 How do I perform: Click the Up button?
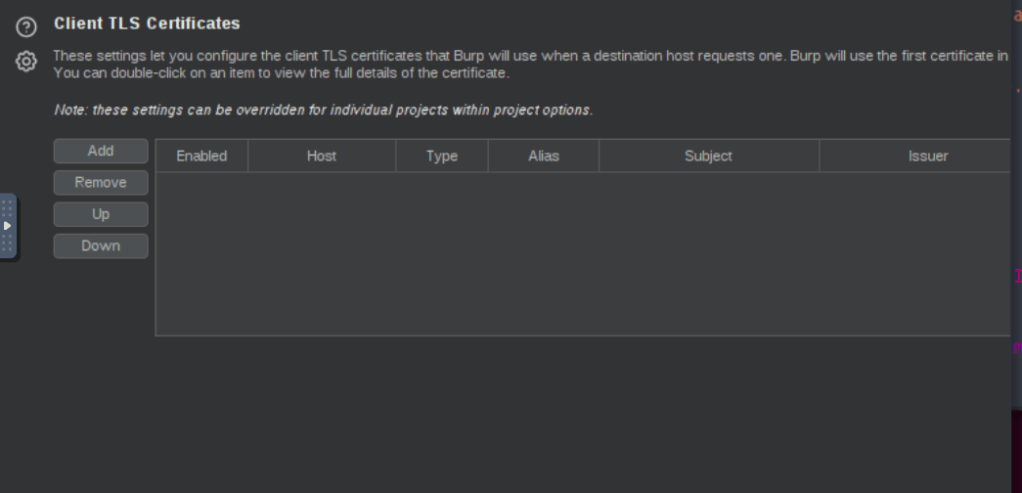click(x=101, y=214)
